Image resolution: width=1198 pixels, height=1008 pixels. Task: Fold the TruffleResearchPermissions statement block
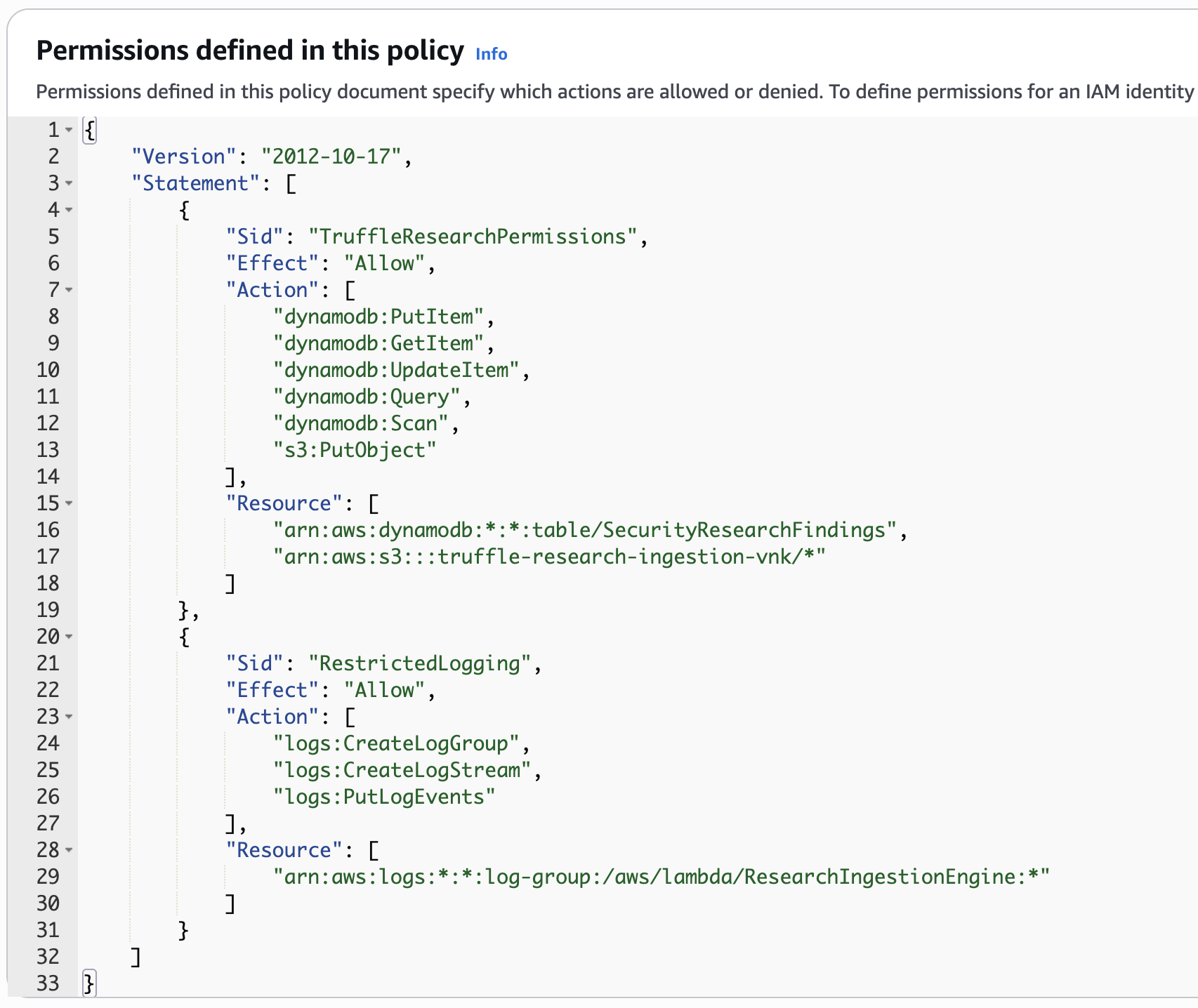pyautogui.click(x=68, y=210)
